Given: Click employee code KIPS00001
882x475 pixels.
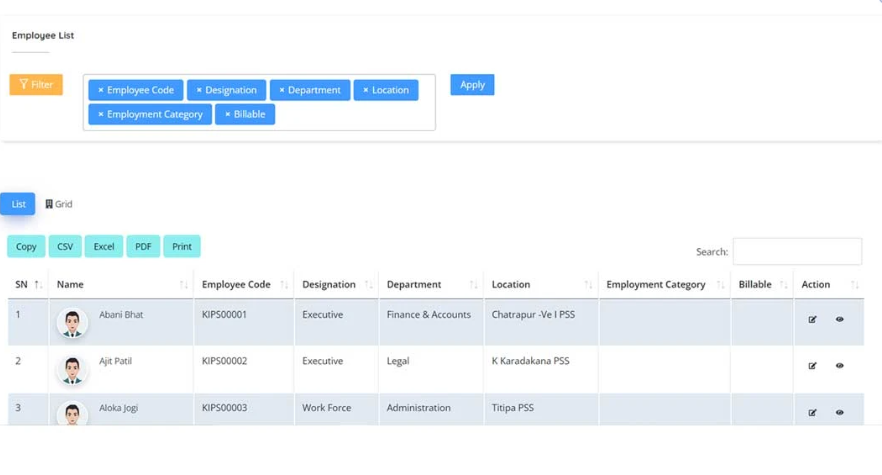Looking at the screenshot, I should [224, 315].
